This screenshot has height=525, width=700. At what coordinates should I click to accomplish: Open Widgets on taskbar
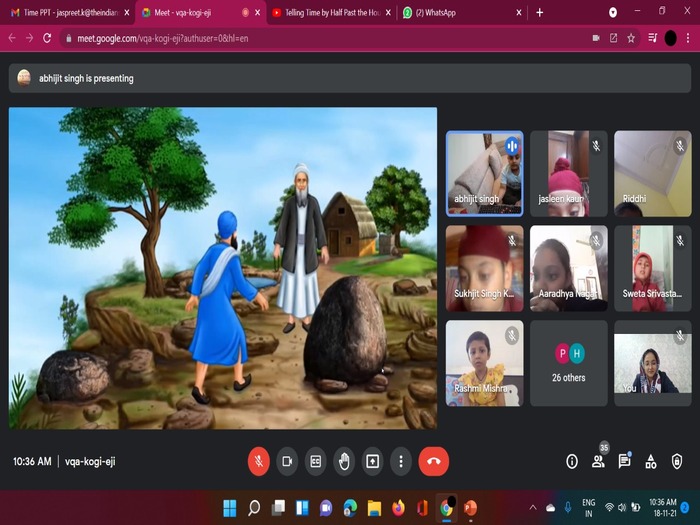click(x=302, y=508)
